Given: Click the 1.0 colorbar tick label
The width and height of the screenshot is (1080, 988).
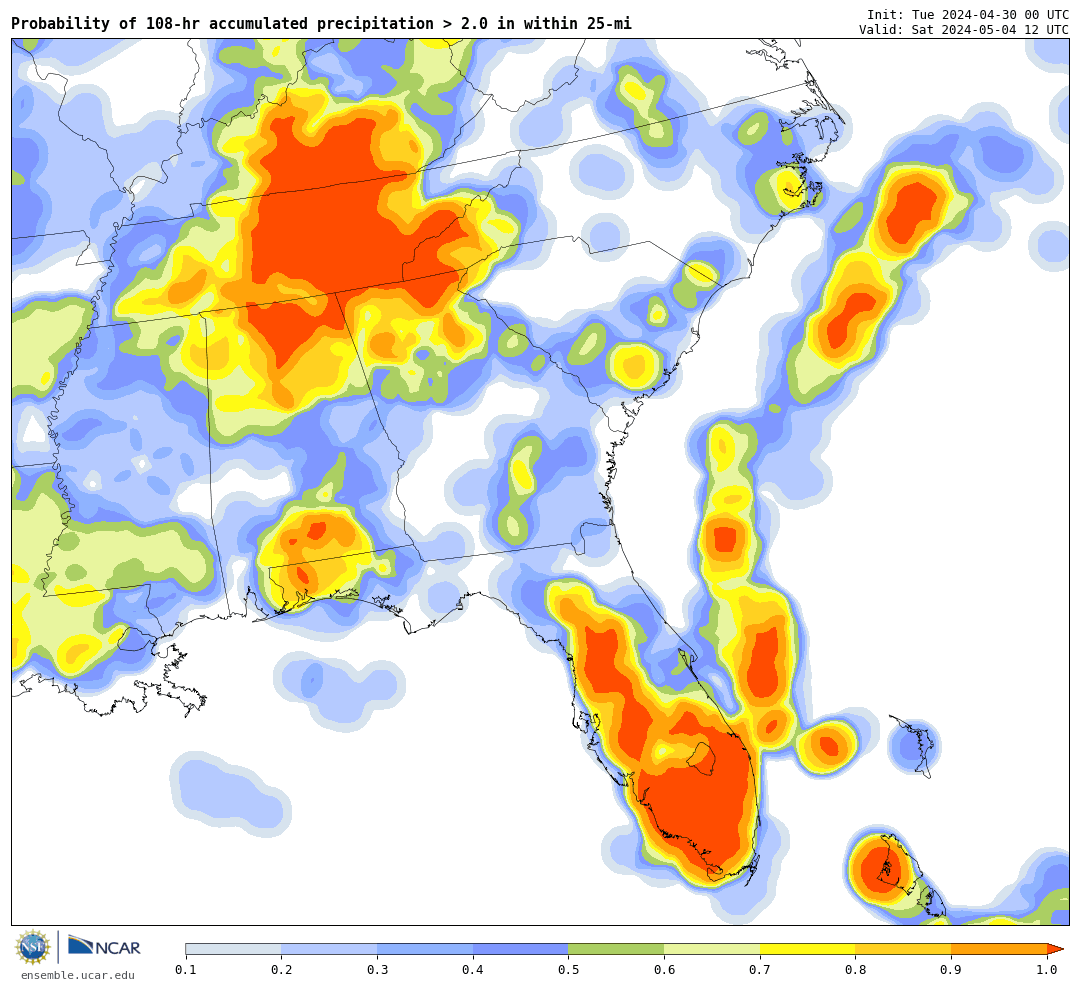Looking at the screenshot, I should (x=1048, y=970).
